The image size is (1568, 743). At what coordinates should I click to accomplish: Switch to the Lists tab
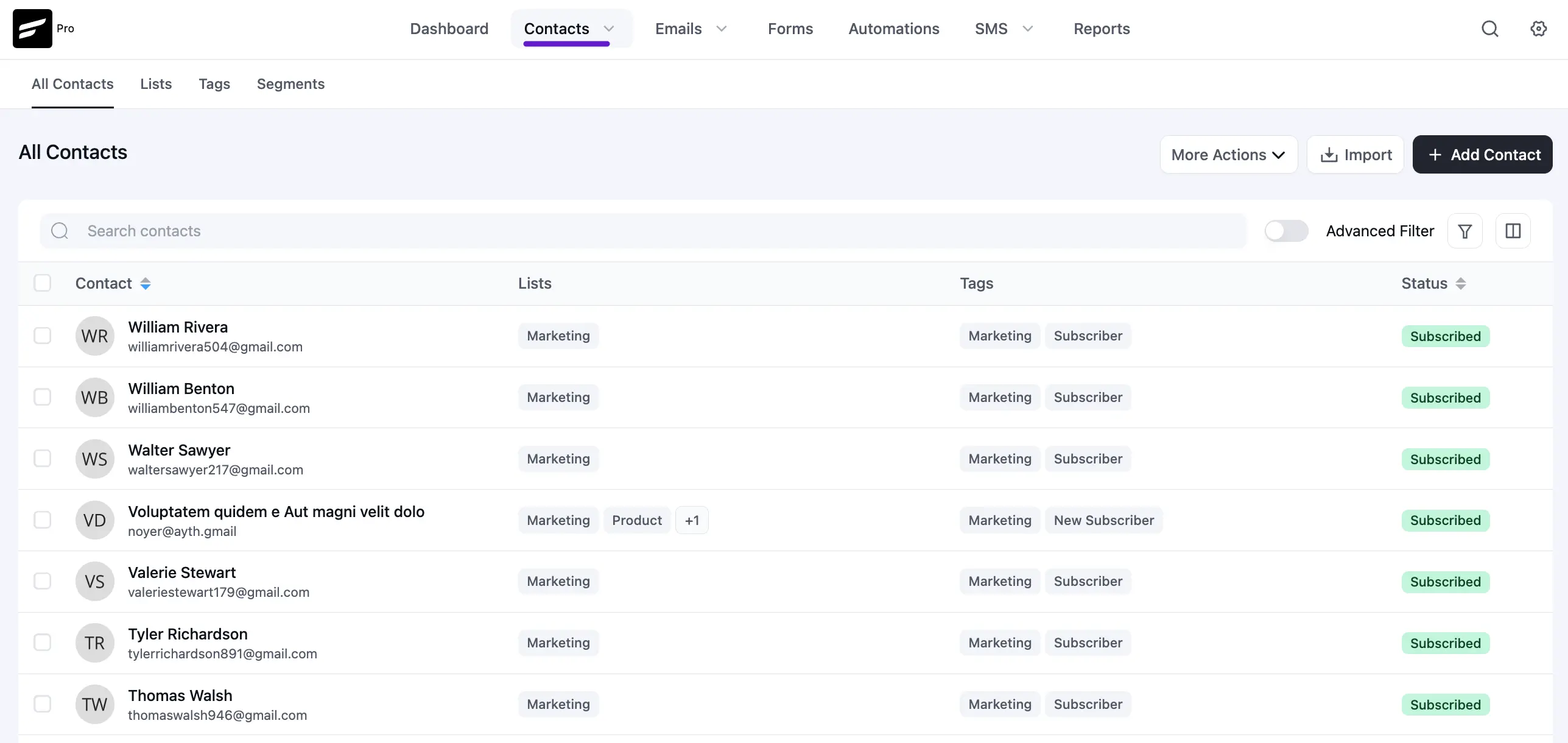(x=156, y=84)
